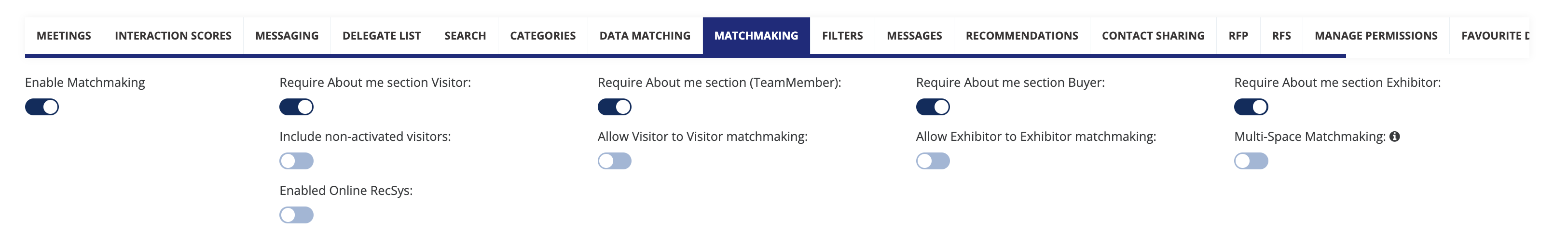The width and height of the screenshot is (1568, 248).
Task: Turn on Enabled Online RecSys switch
Action: (296, 215)
